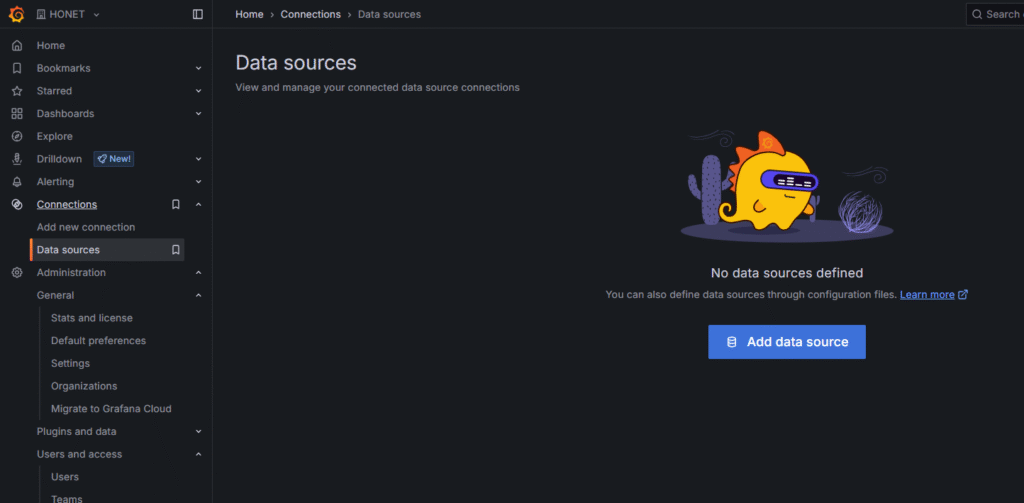Click the Search field in top bar
Viewport: 1024px width, 503px height.
coord(995,14)
